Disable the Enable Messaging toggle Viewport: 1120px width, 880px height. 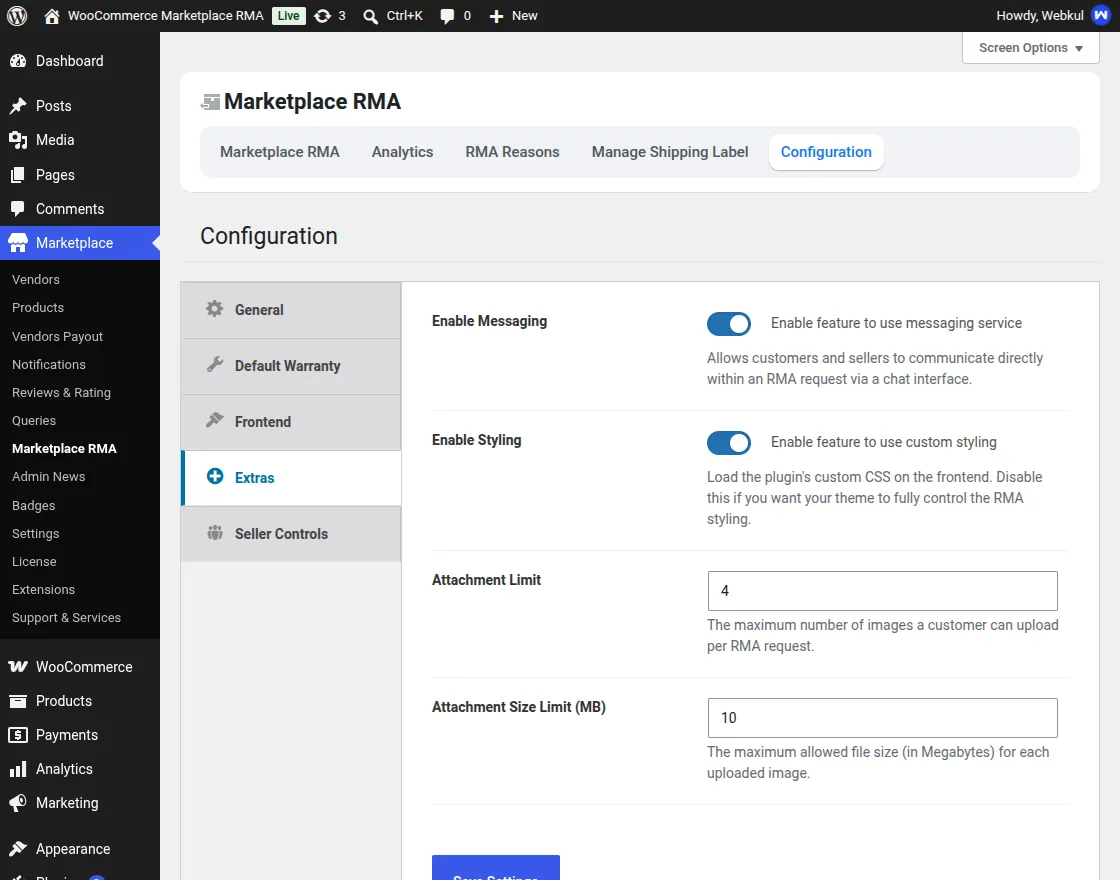[729, 324]
